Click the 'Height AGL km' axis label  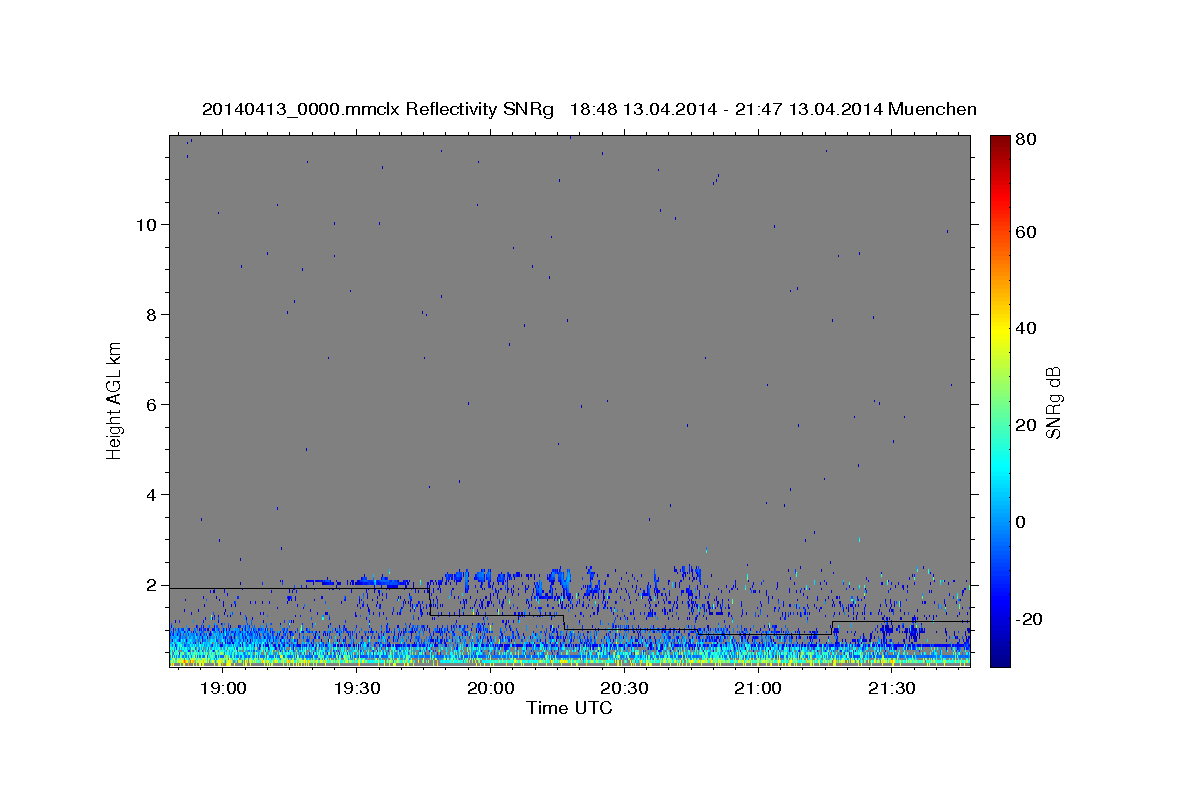(x=115, y=402)
